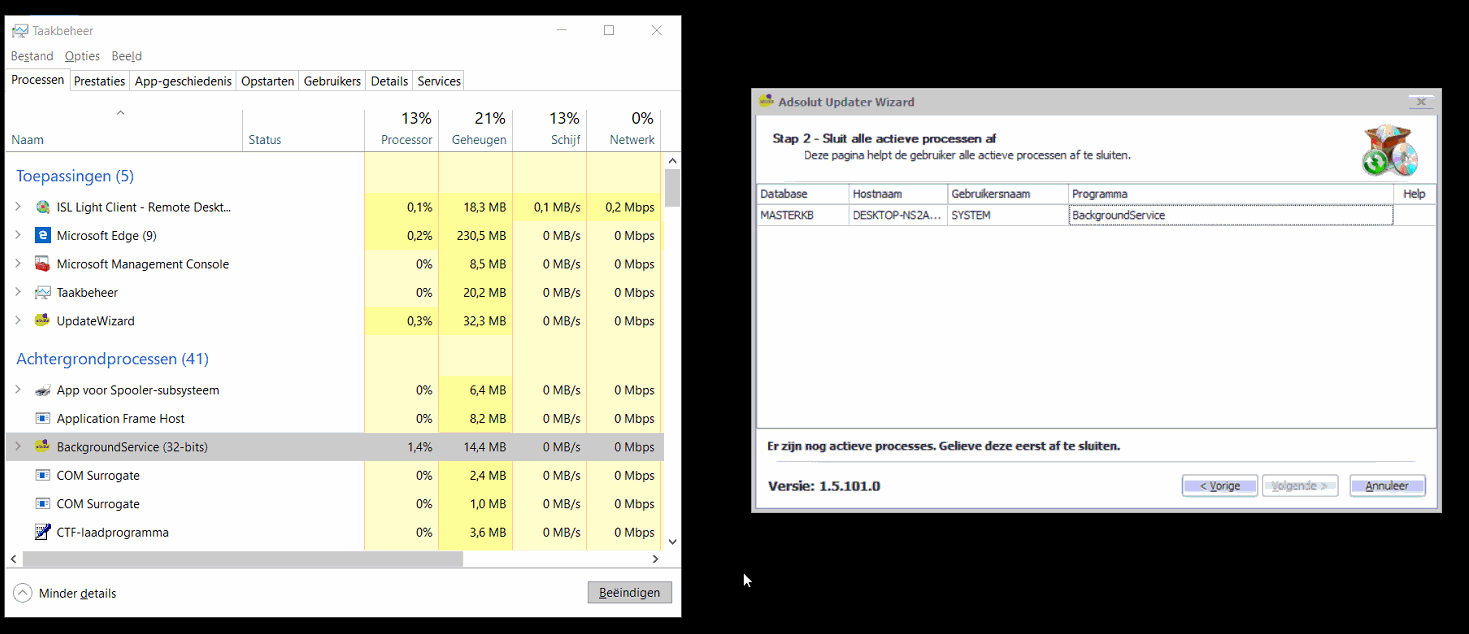Image resolution: width=1469 pixels, height=634 pixels.
Task: Click the BackgroundService process icon
Action: click(42, 447)
